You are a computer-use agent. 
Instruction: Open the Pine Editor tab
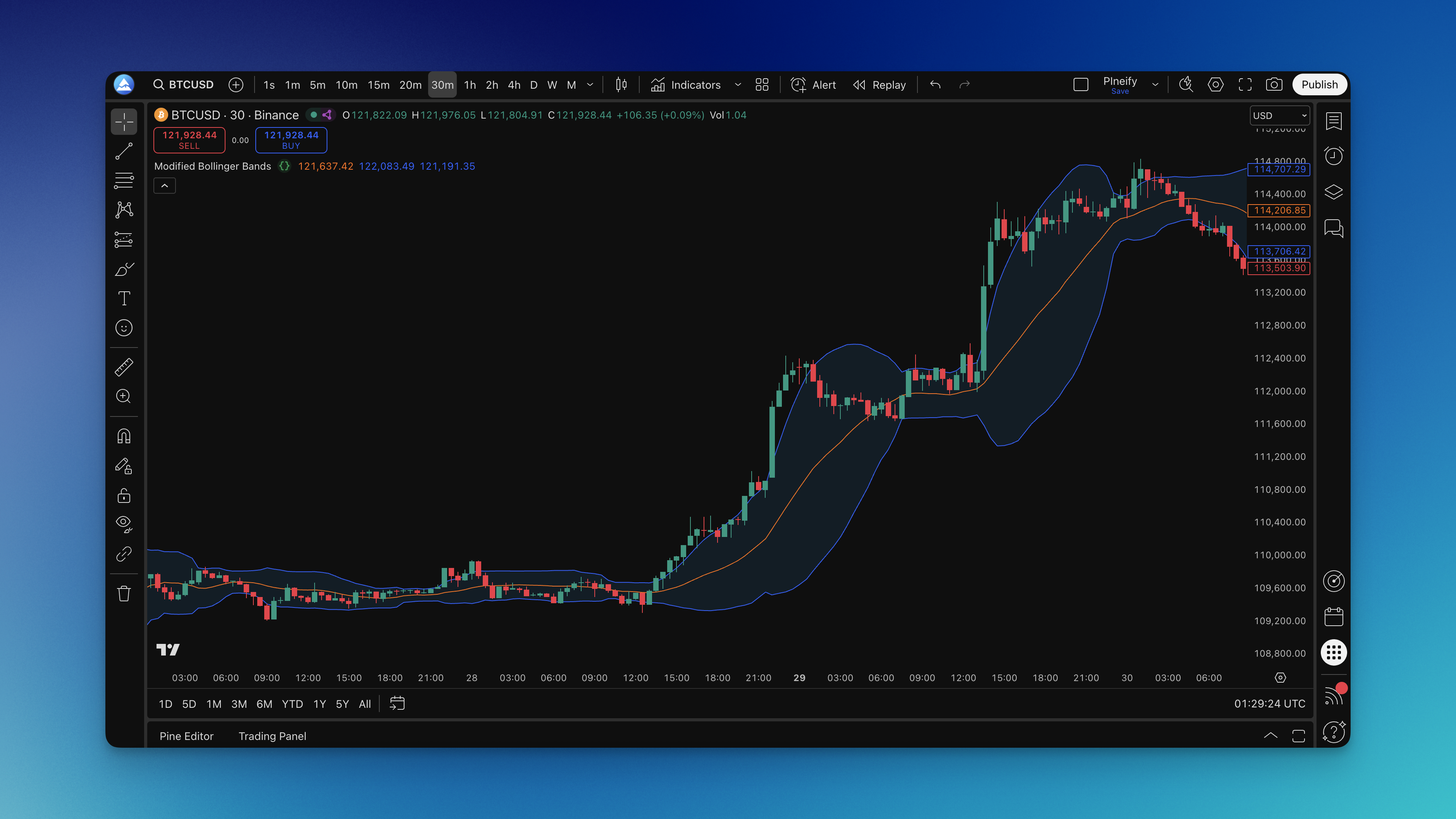click(x=186, y=736)
